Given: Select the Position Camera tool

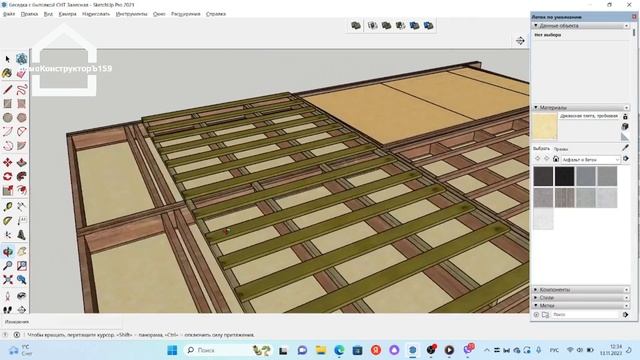Looking at the screenshot, I should 7,296.
